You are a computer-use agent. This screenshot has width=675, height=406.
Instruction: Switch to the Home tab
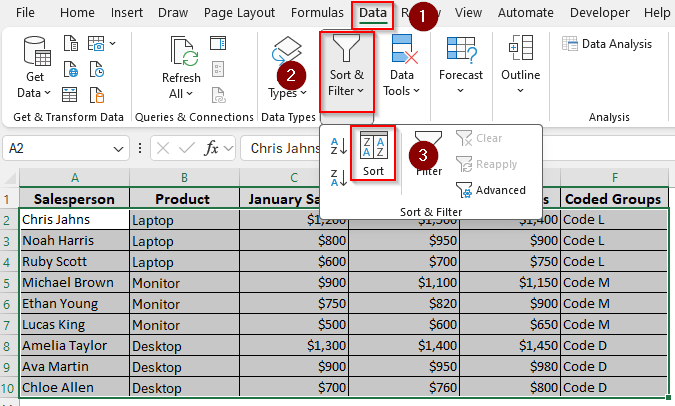[77, 13]
